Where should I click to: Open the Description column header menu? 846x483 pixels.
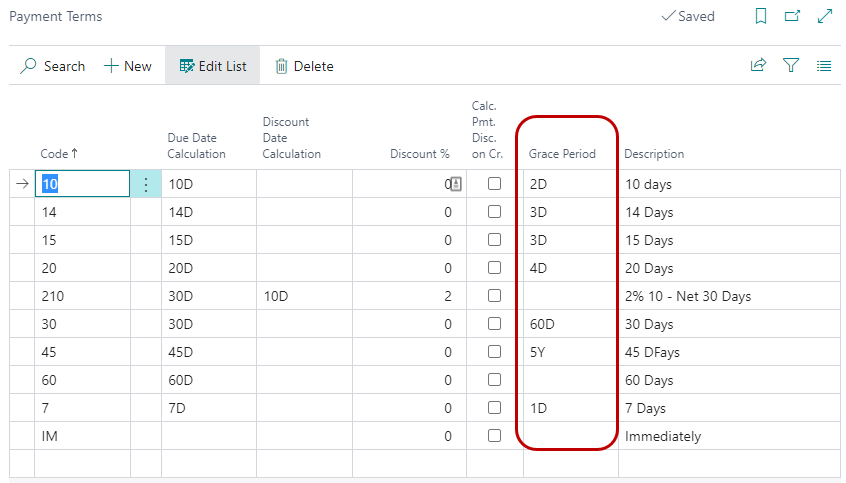point(654,154)
